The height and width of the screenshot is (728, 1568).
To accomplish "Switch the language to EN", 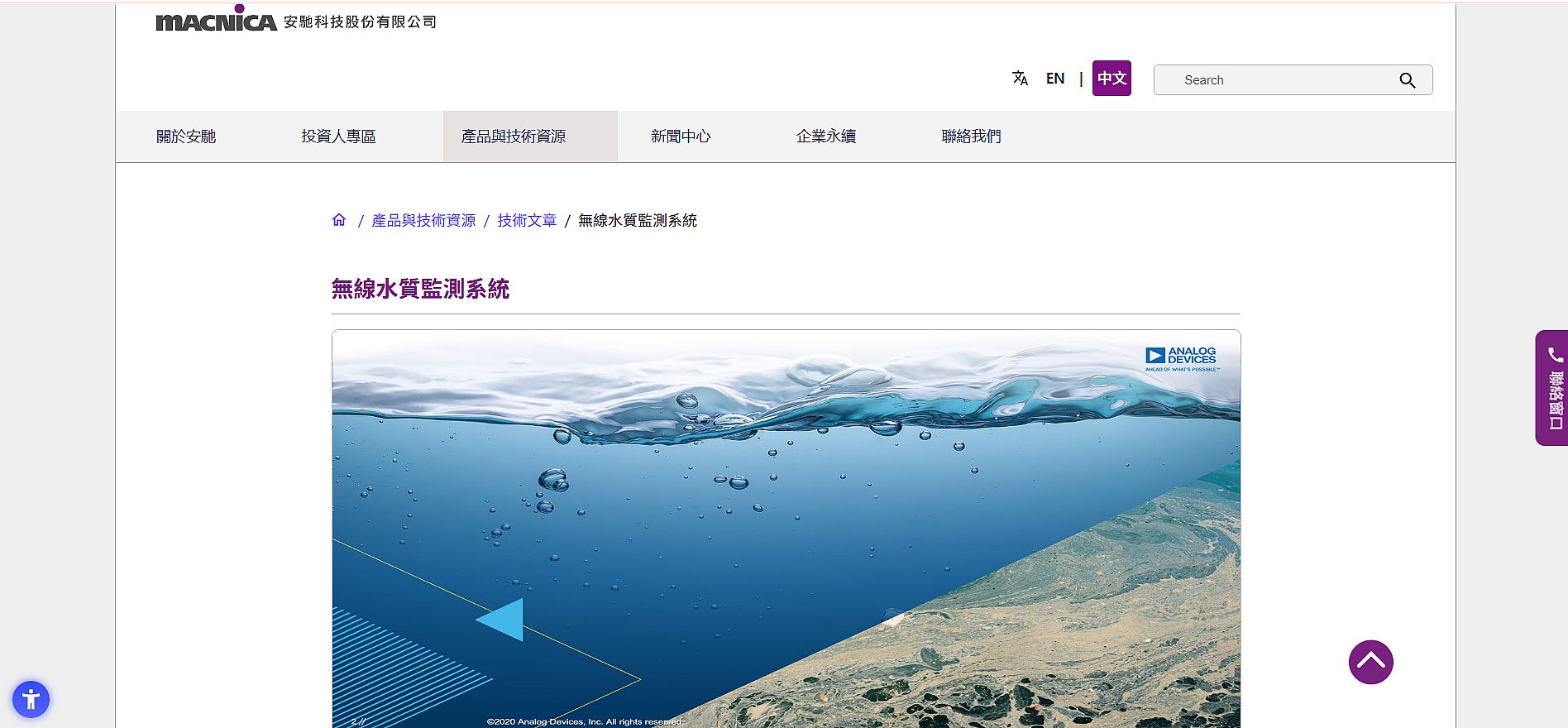I will tap(1054, 79).
